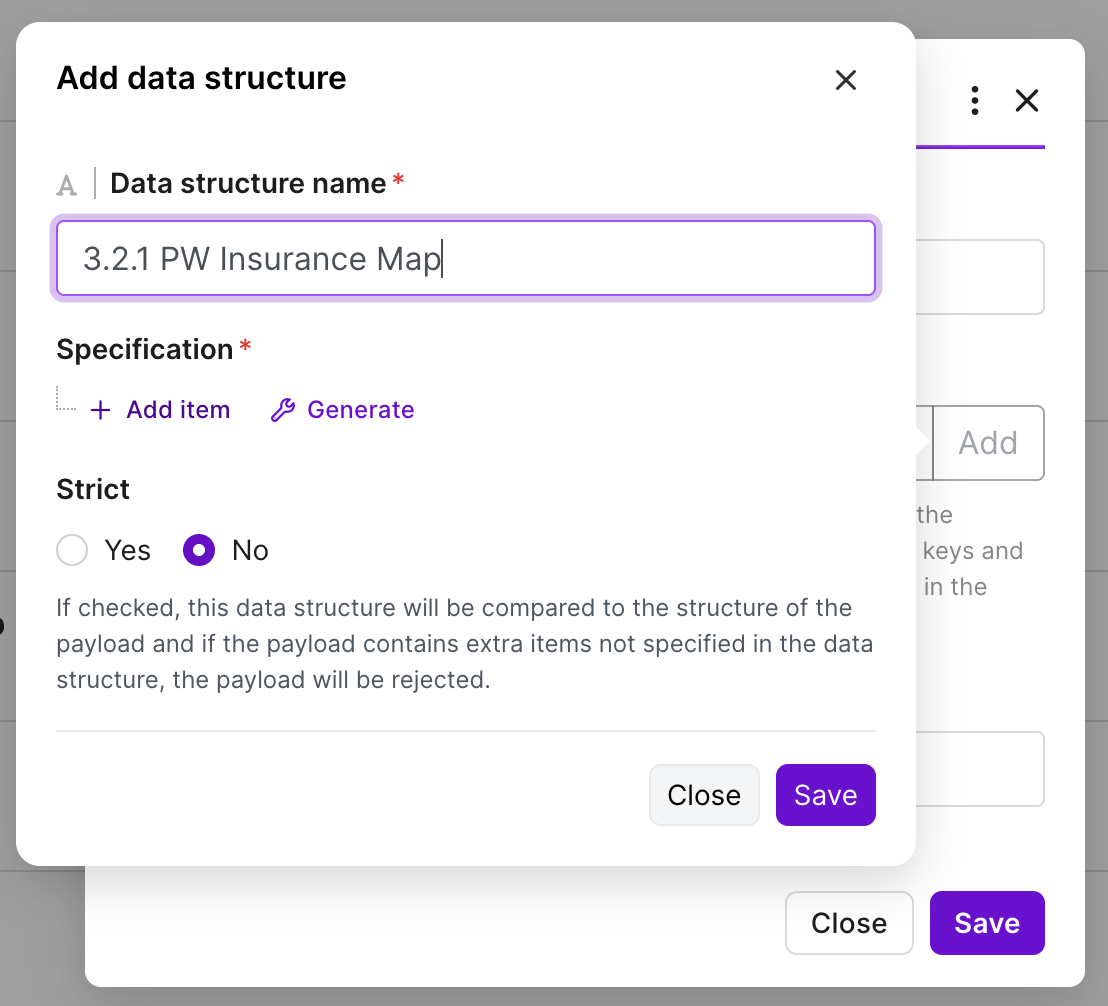The height and width of the screenshot is (1006, 1108).
Task: Click the text type 'A' icon
Action: coord(66,185)
